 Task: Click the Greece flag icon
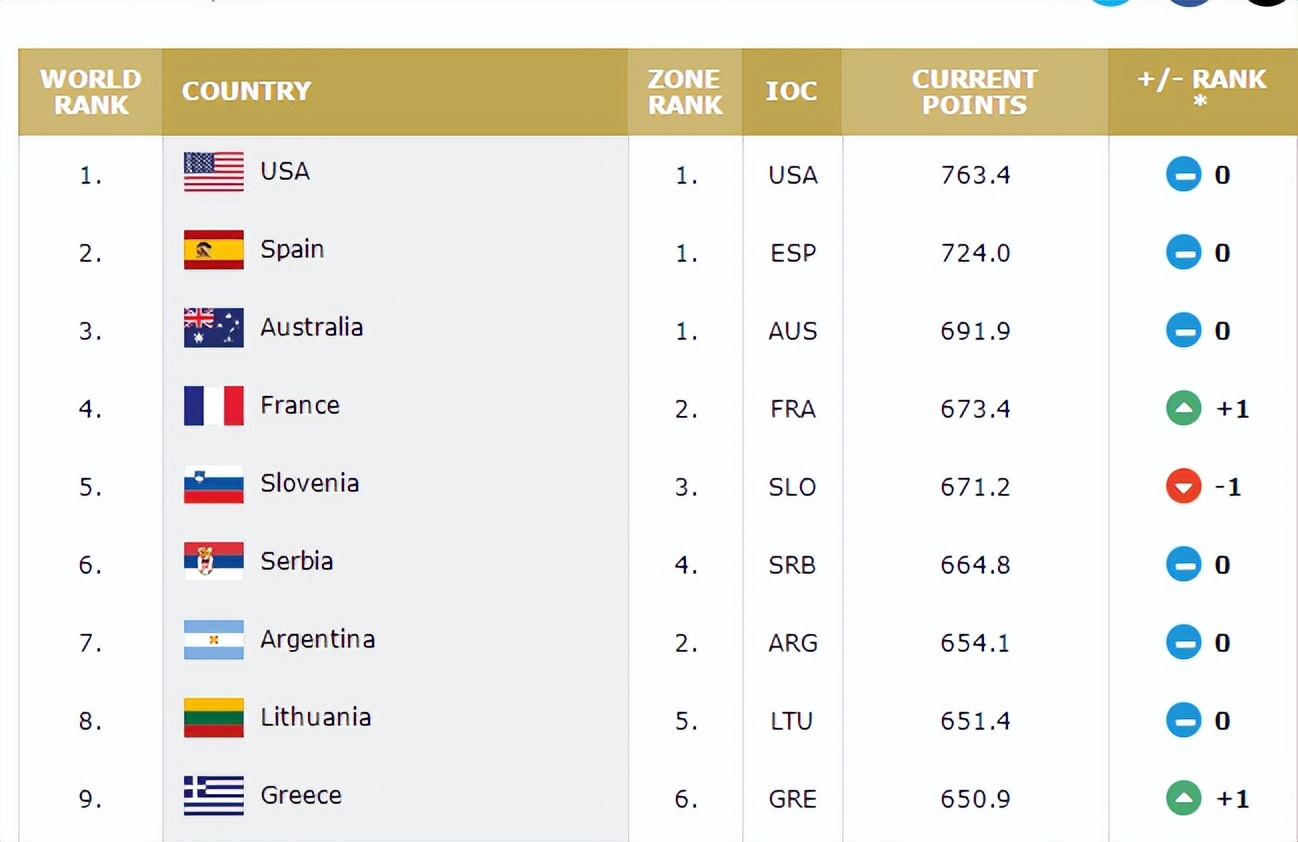pos(213,796)
